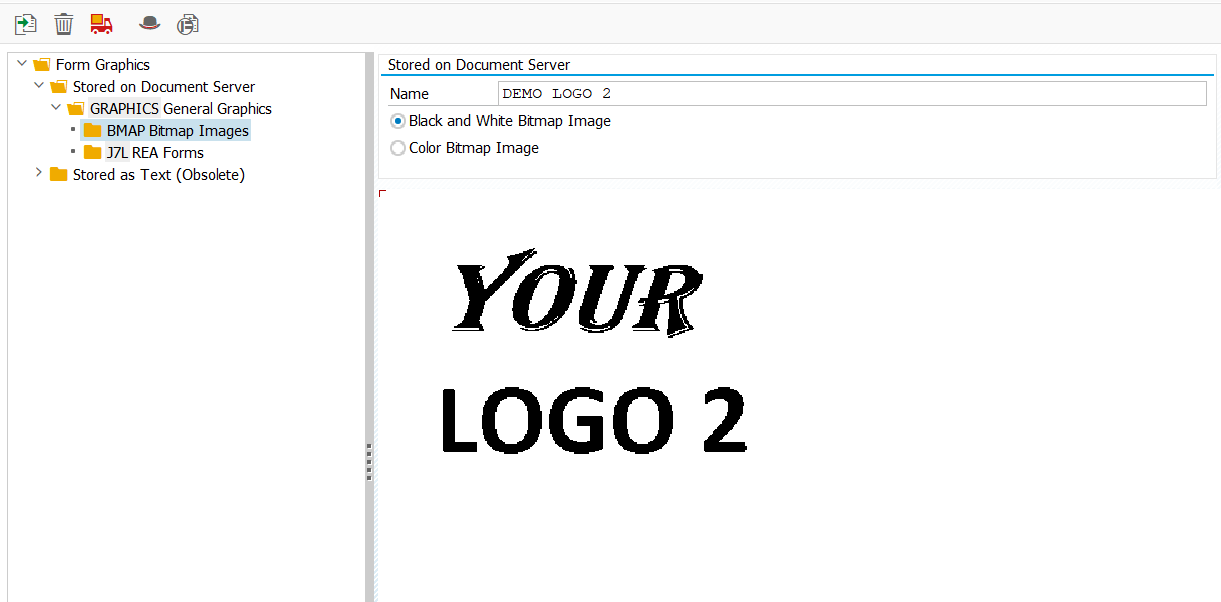Viewport: 1221px width, 602px height.
Task: Click the BMAP Bitmap Images folder icon
Action: (93, 131)
